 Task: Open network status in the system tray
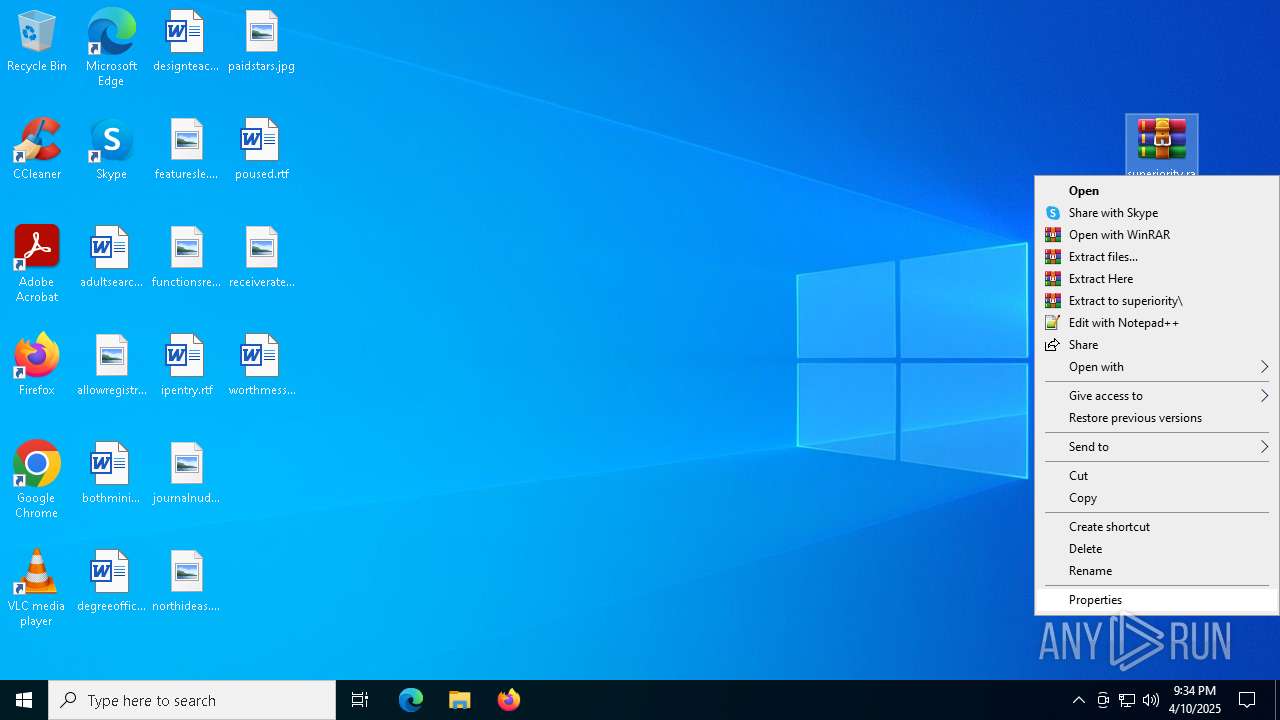(1127, 700)
